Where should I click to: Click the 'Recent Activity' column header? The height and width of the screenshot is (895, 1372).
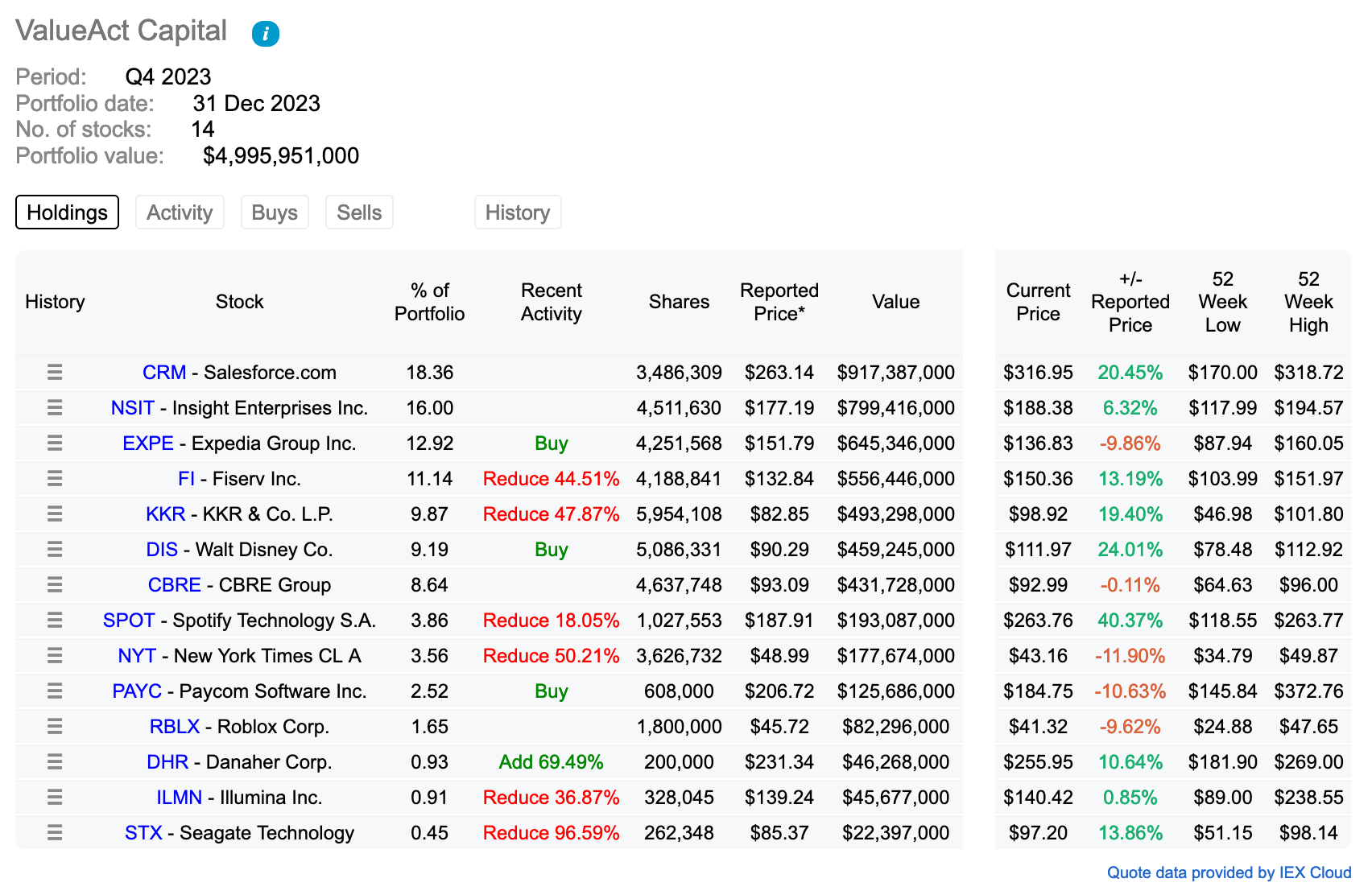[x=552, y=302]
